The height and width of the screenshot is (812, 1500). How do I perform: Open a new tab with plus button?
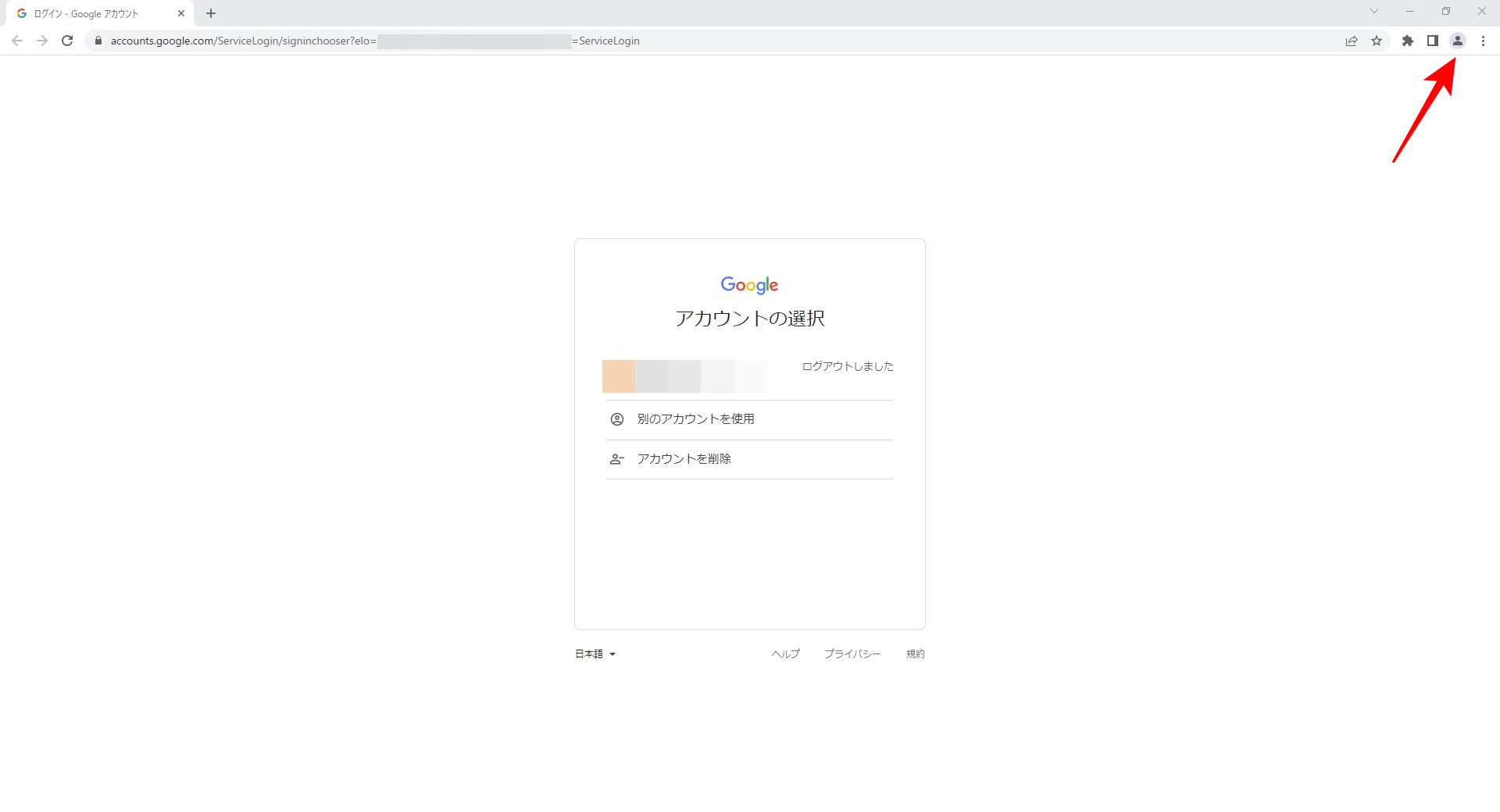[211, 13]
